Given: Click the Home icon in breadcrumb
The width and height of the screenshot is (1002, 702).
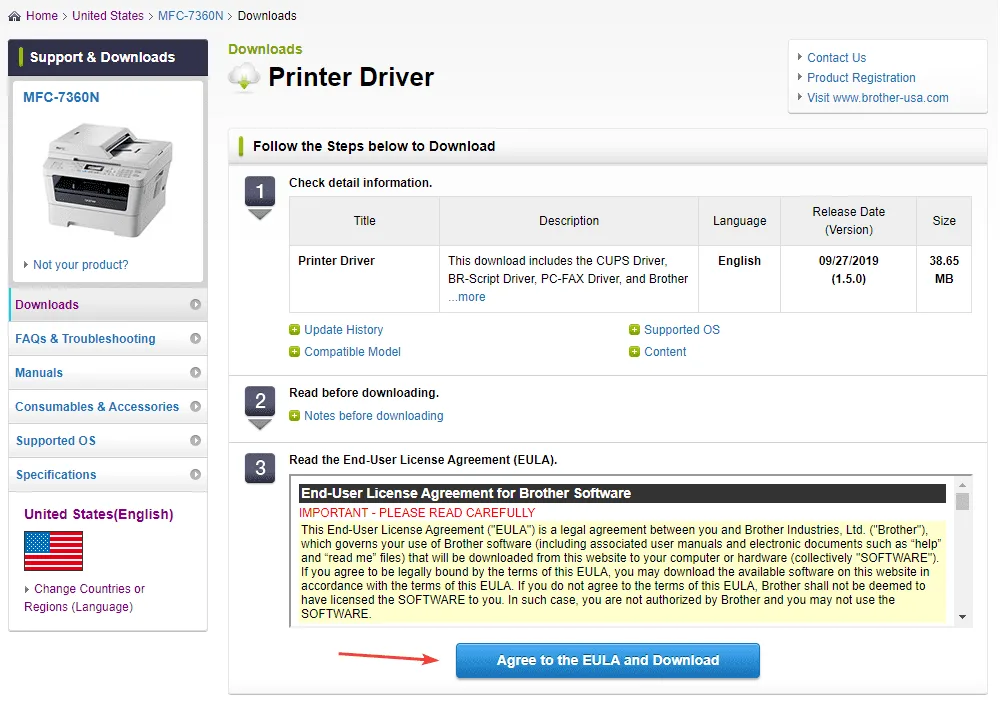Looking at the screenshot, I should tap(14, 16).
